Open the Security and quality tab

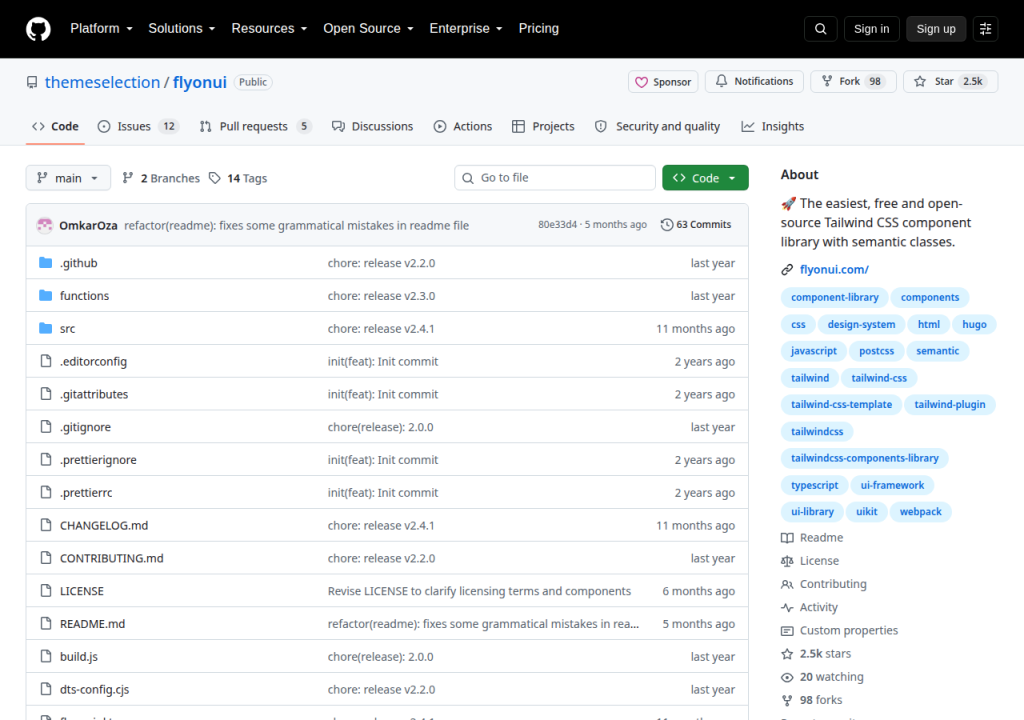coord(658,127)
